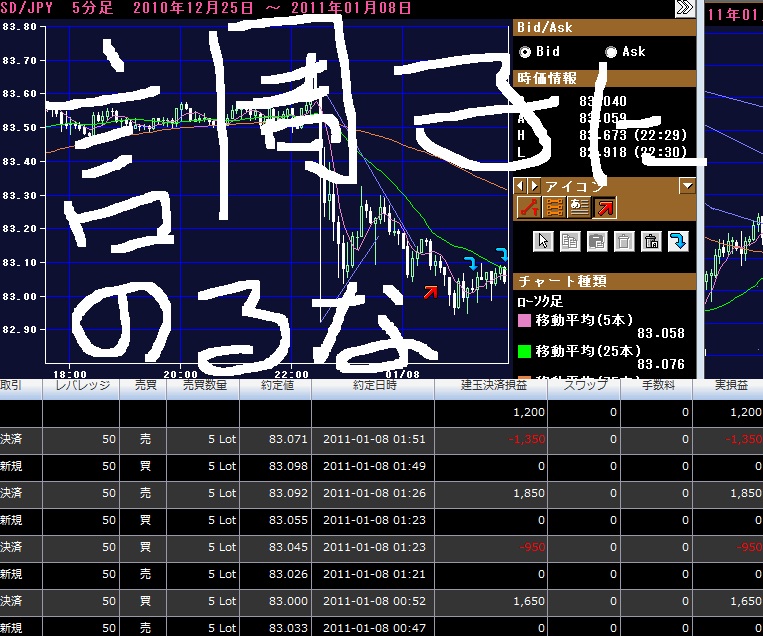Select the Ask radio button
This screenshot has width=763, height=636.
point(611,52)
